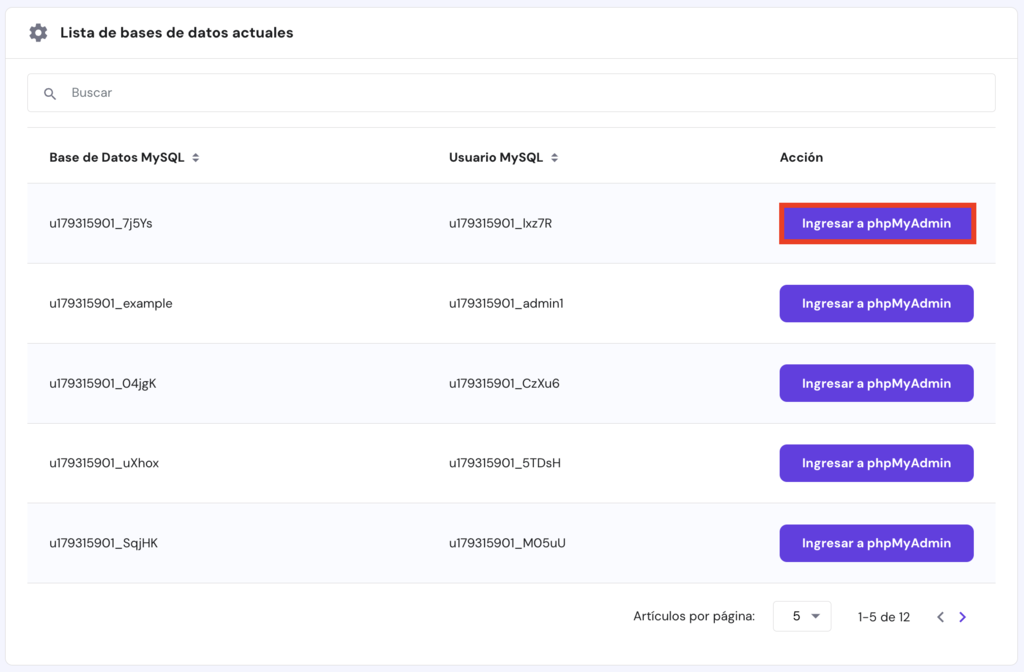The height and width of the screenshot is (672, 1024).
Task: Click the settings gear icon beside the title
Action: click(37, 32)
